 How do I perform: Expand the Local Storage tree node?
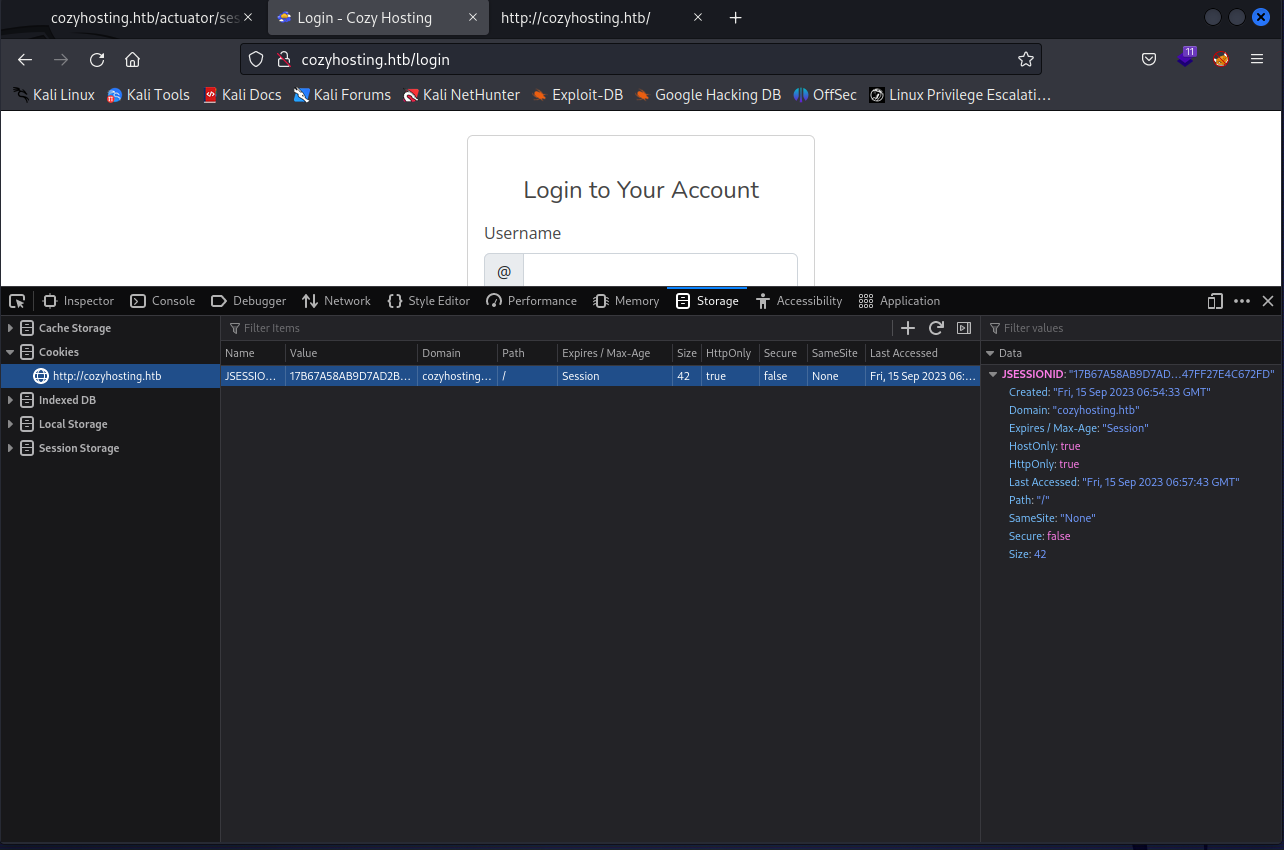pos(11,424)
